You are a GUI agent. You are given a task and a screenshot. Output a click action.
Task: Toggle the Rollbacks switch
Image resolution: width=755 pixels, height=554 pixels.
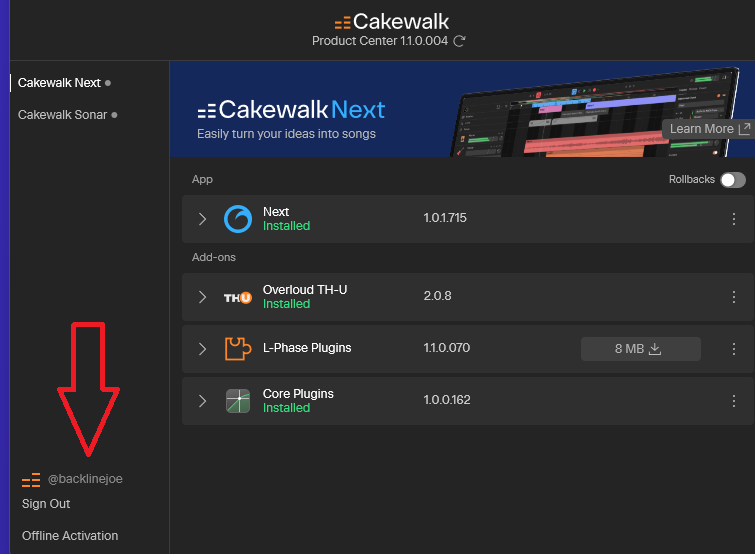pos(733,180)
